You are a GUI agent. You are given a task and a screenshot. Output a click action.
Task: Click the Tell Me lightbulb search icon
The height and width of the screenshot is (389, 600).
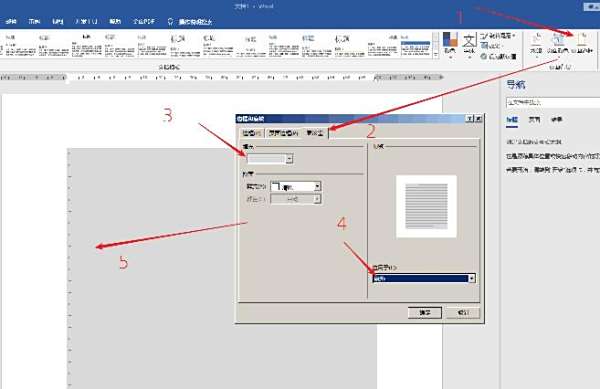click(170, 21)
